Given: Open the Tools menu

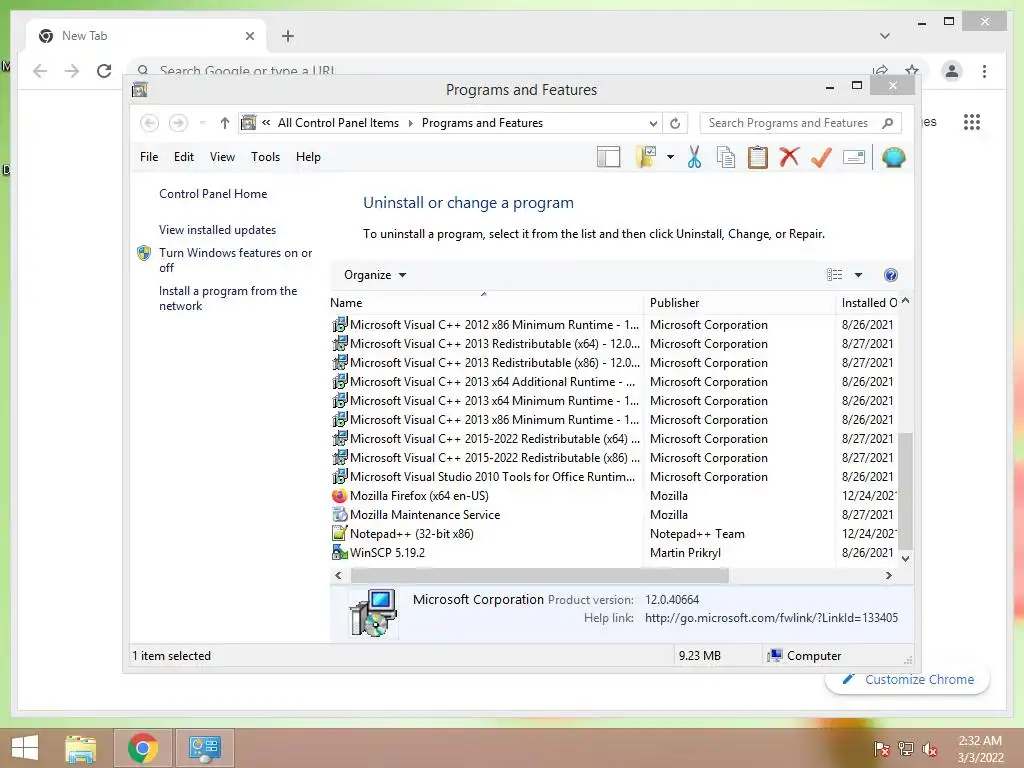Looking at the screenshot, I should (265, 157).
